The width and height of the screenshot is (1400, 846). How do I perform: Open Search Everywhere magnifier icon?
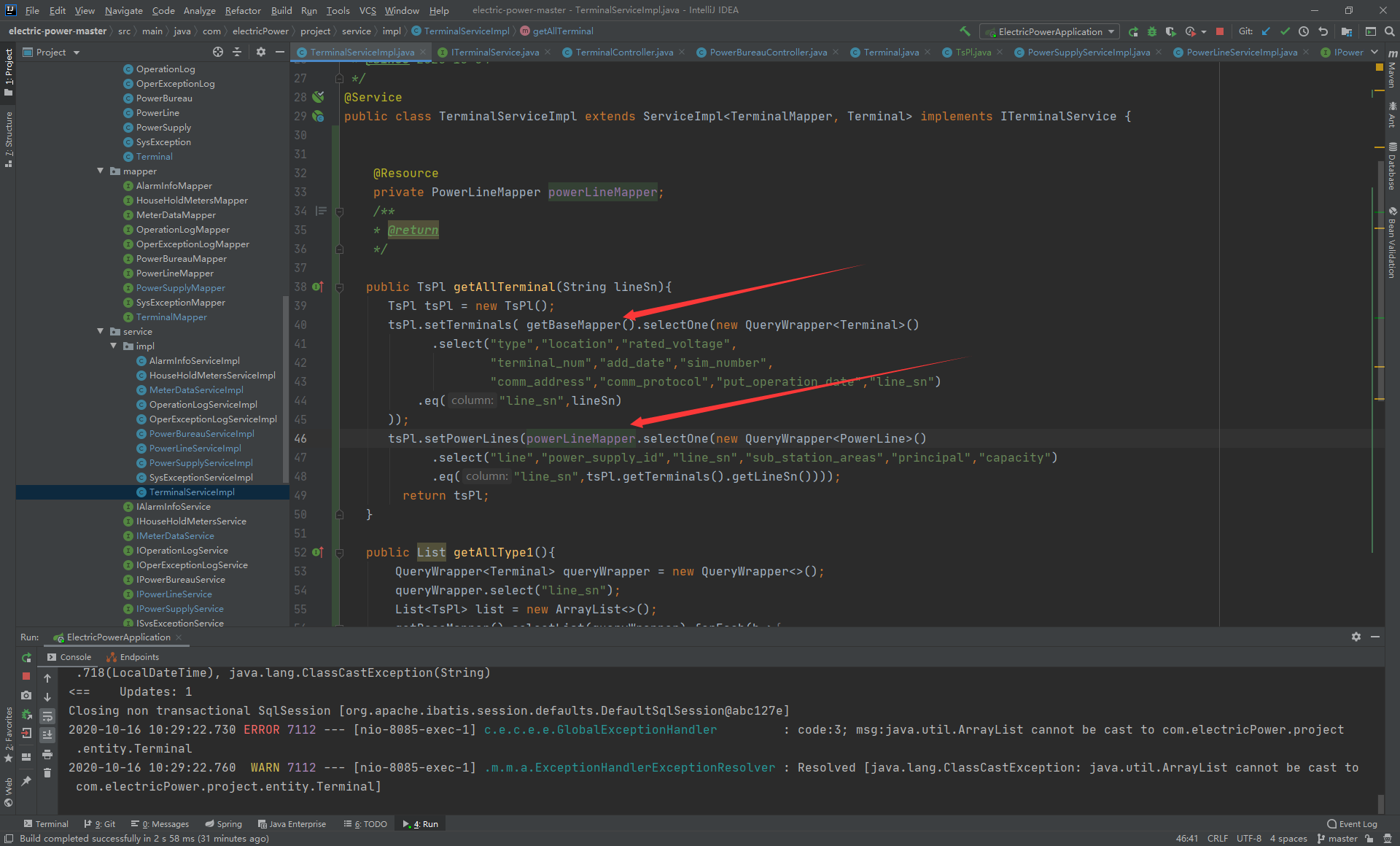[1390, 31]
